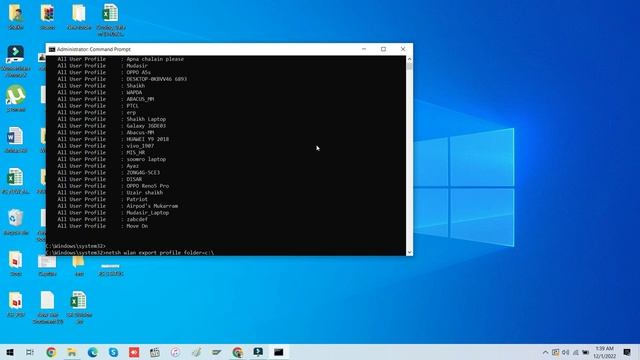
Task: Open the Windows Start menu
Action: coord(10,352)
